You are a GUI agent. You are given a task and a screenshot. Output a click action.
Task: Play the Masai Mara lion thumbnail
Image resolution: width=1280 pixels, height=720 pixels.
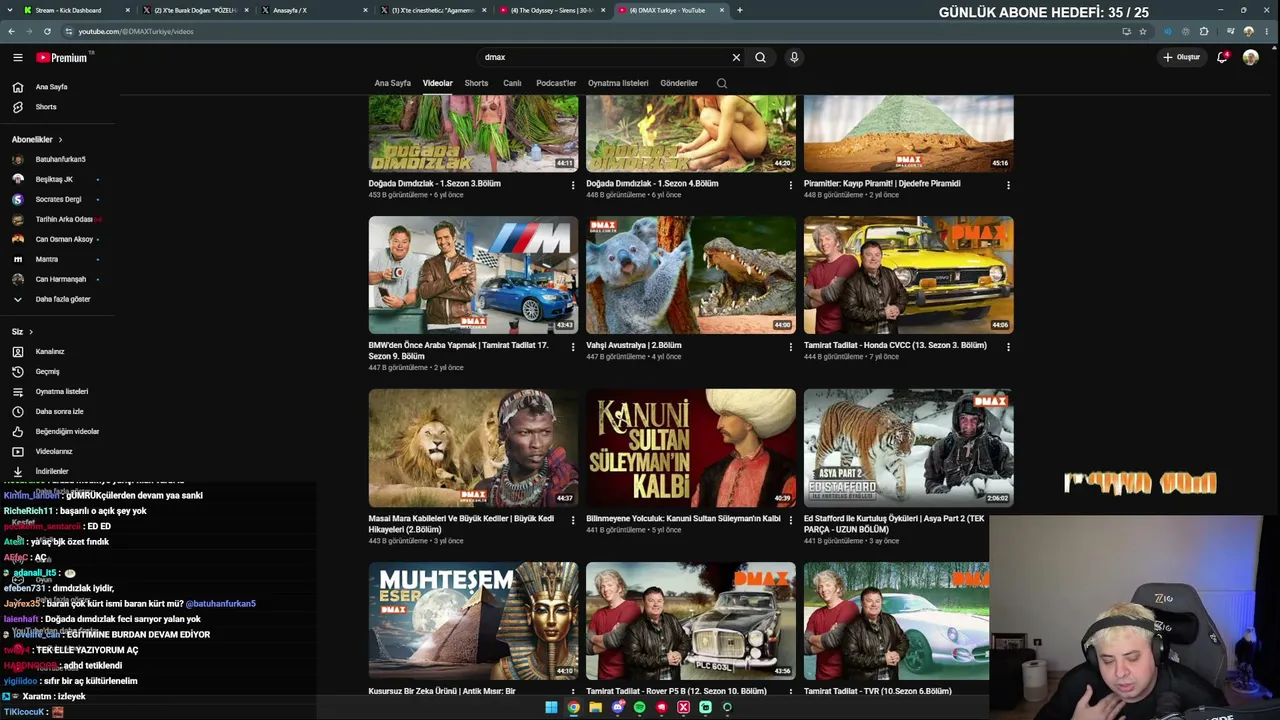pyautogui.click(x=473, y=448)
